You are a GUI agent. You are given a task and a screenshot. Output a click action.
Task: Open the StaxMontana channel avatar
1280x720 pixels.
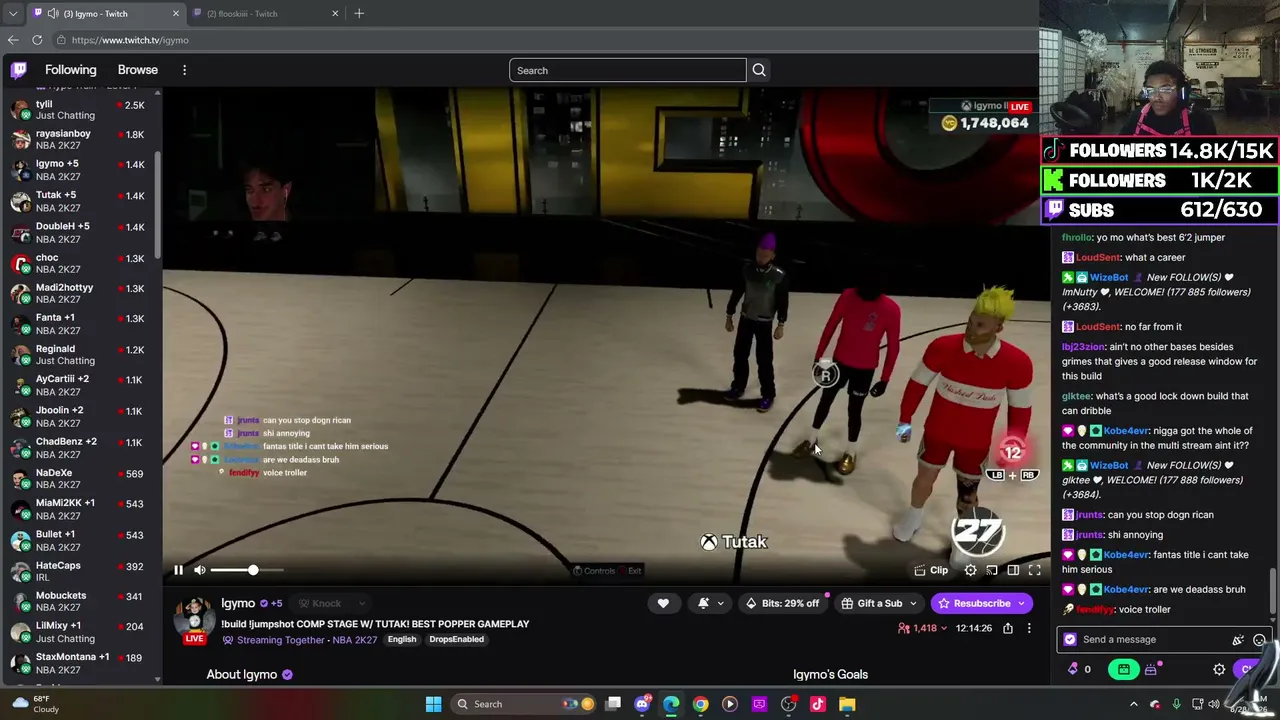20,664
